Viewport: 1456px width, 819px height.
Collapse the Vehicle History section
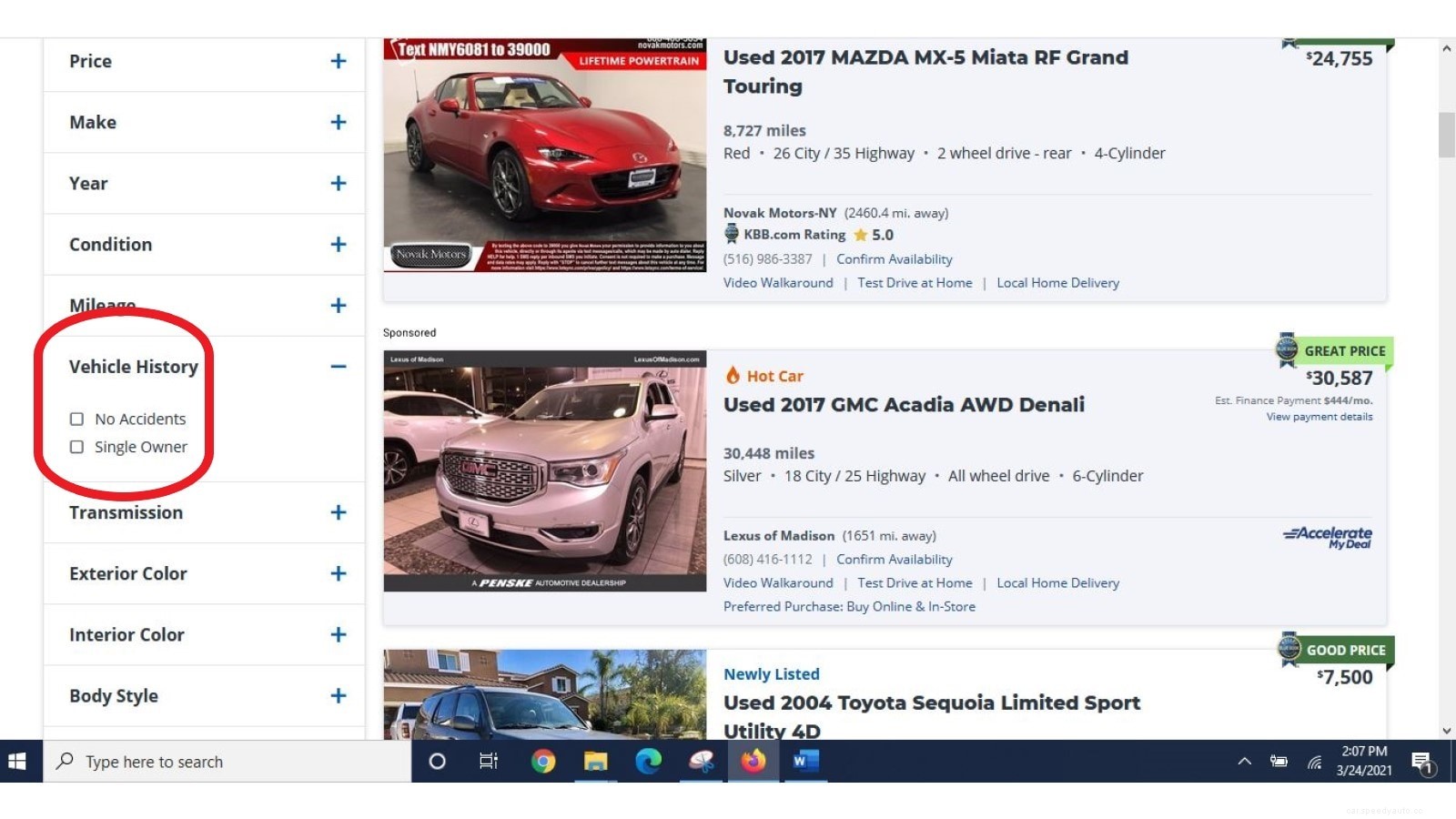[338, 366]
